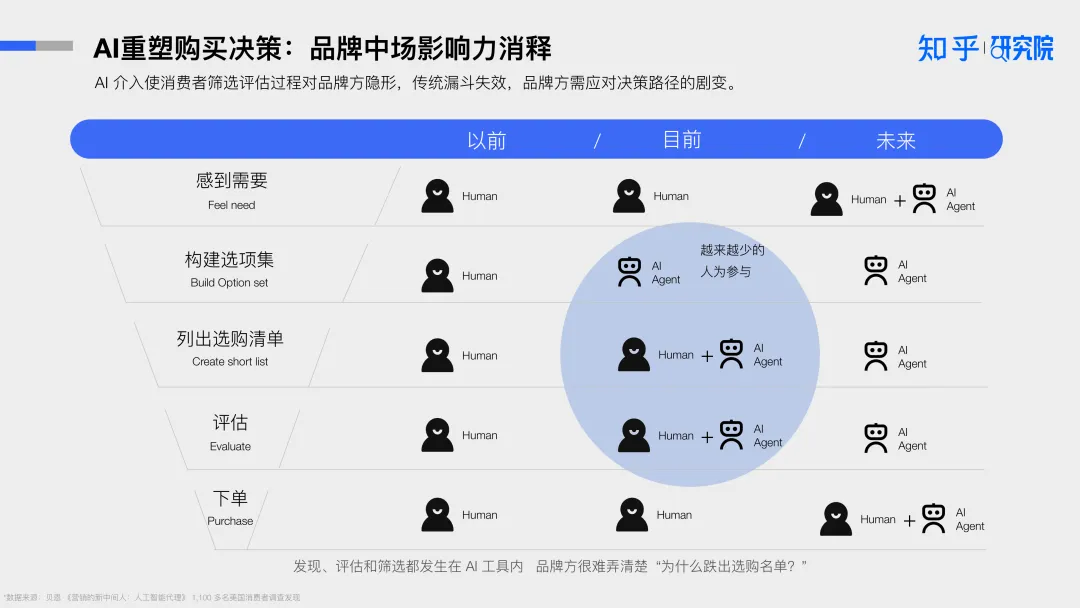Click the AI Agent robot icon in 目前 Create short list row
This screenshot has width=1080, height=608.
click(731, 354)
